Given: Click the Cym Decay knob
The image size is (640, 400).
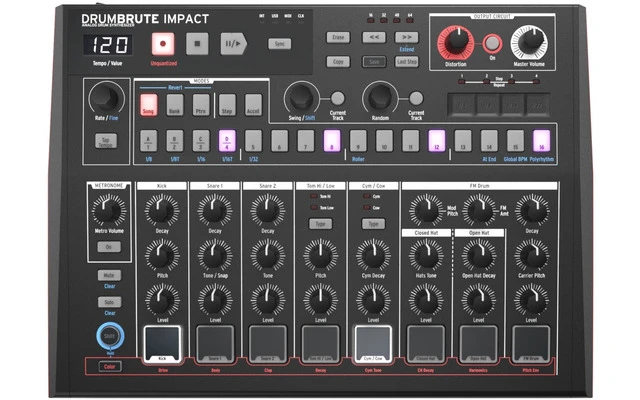Looking at the screenshot, I should point(373,255).
